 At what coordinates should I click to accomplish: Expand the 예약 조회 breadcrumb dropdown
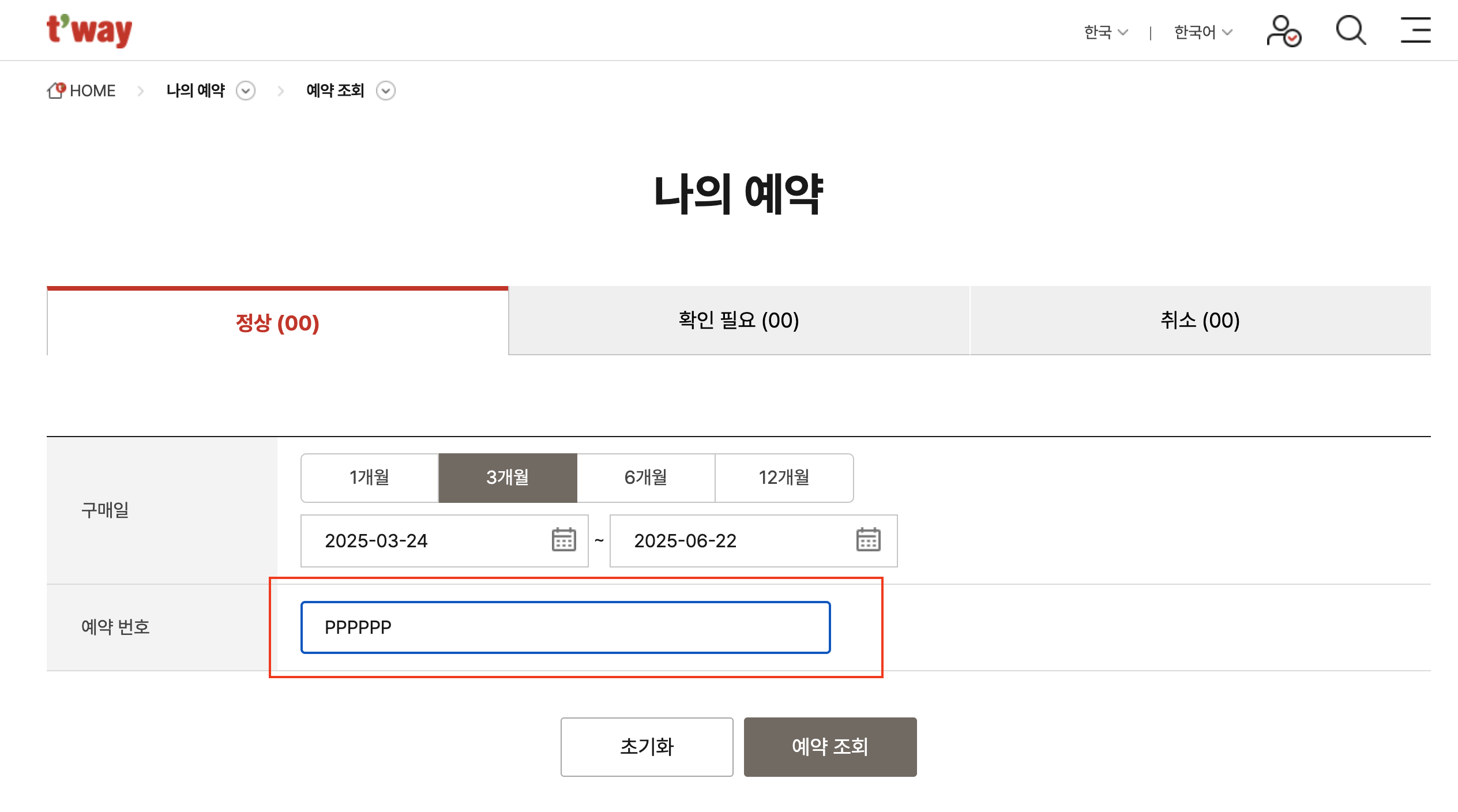[x=385, y=91]
